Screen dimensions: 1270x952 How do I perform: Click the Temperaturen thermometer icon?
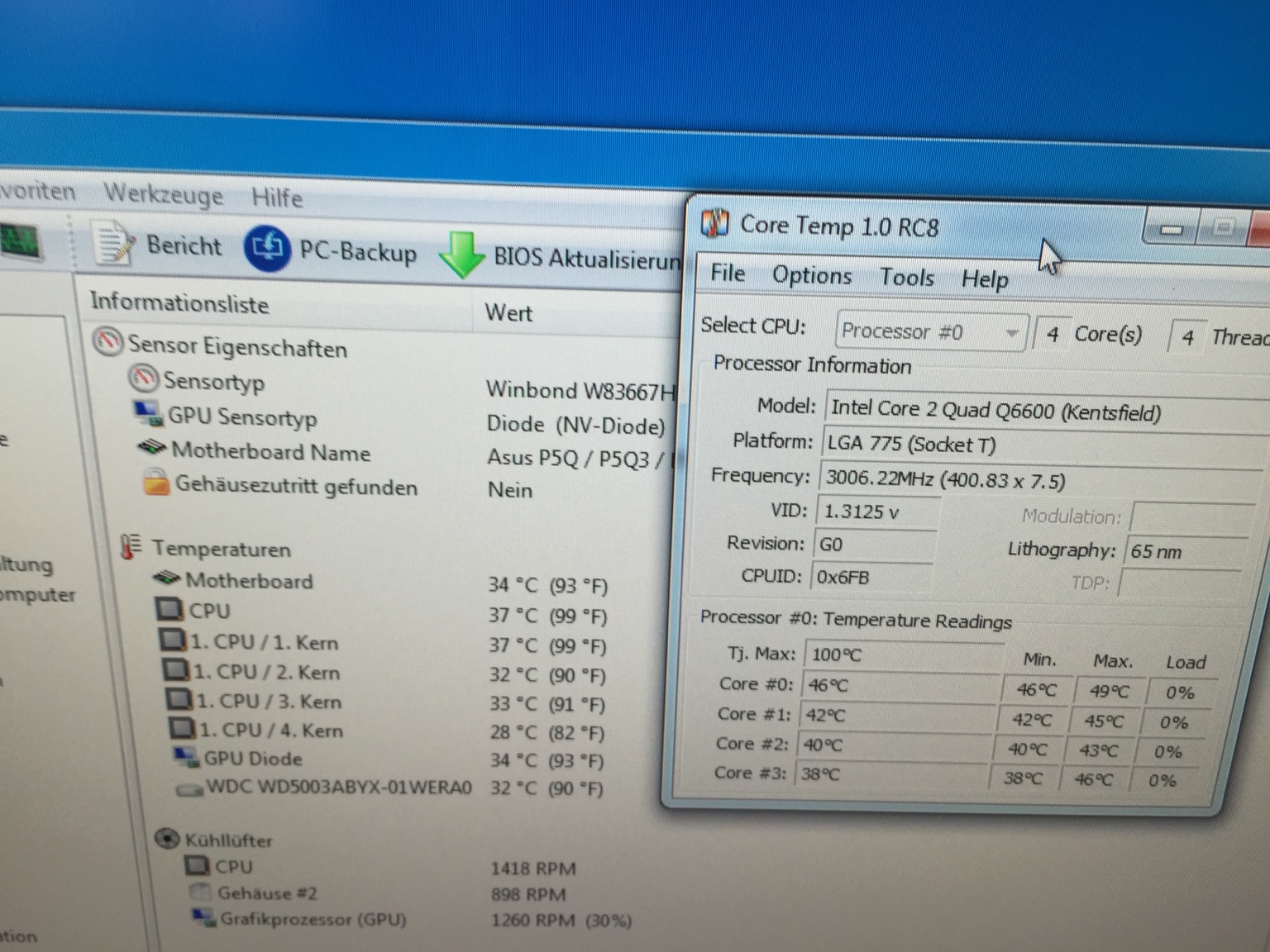131,547
